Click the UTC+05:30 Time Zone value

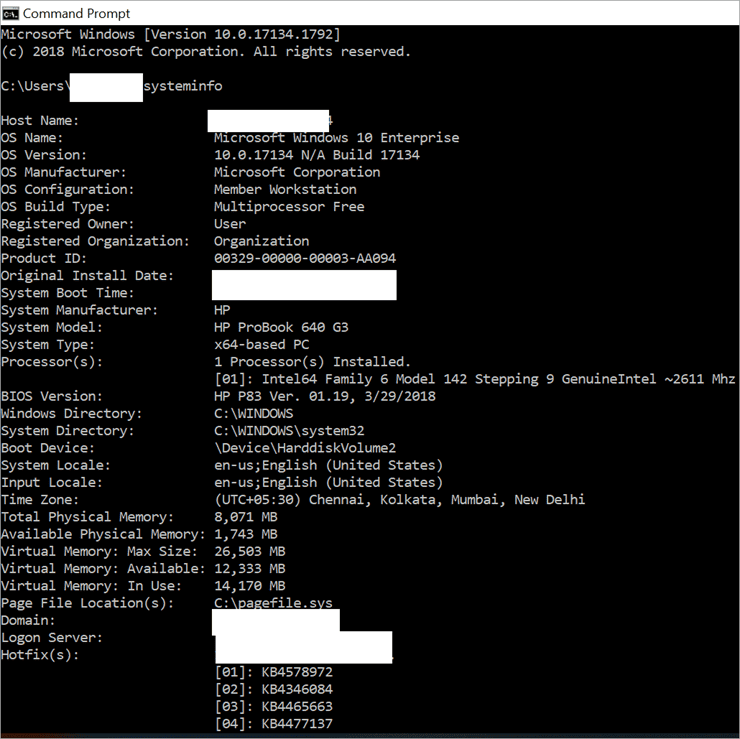coord(400,499)
